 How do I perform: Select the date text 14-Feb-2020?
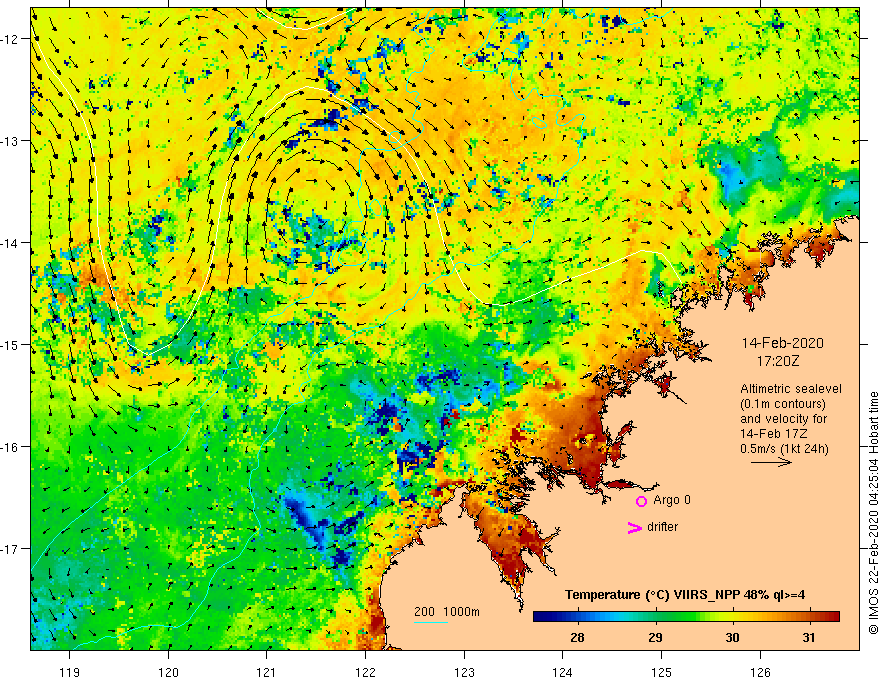point(782,343)
